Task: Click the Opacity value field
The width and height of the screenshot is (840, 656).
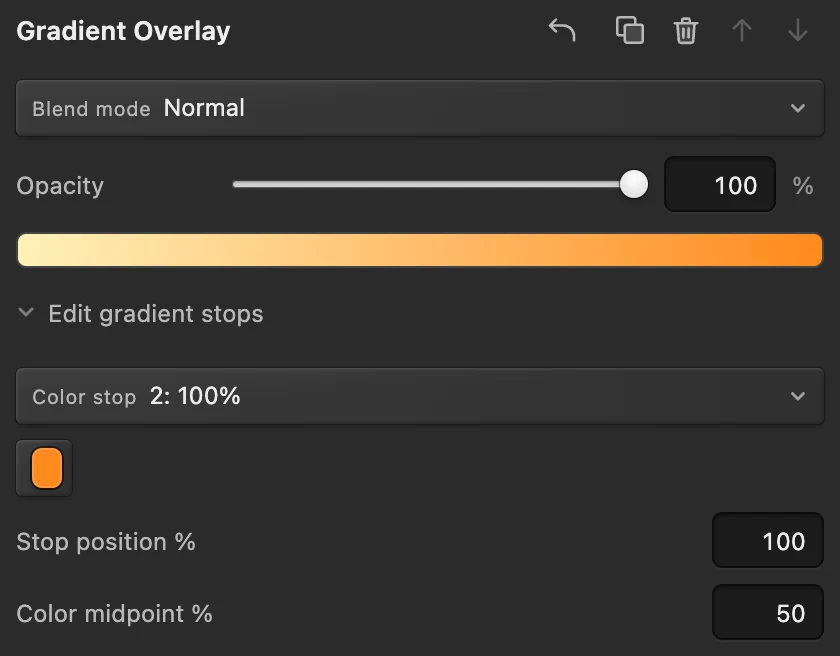Action: (720, 184)
